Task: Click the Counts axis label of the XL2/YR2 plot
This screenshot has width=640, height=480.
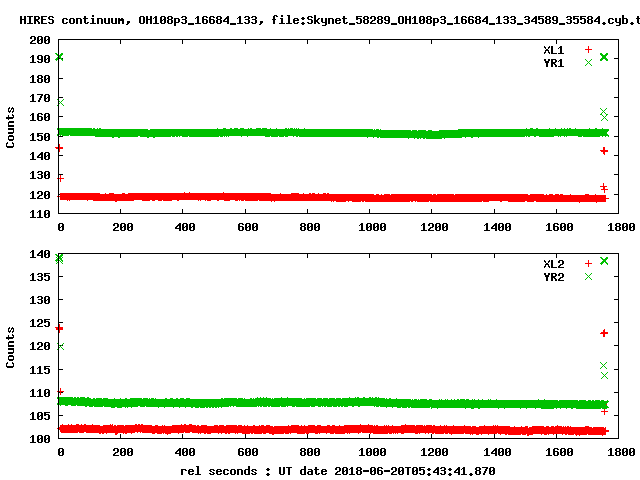Action: pos(10,347)
